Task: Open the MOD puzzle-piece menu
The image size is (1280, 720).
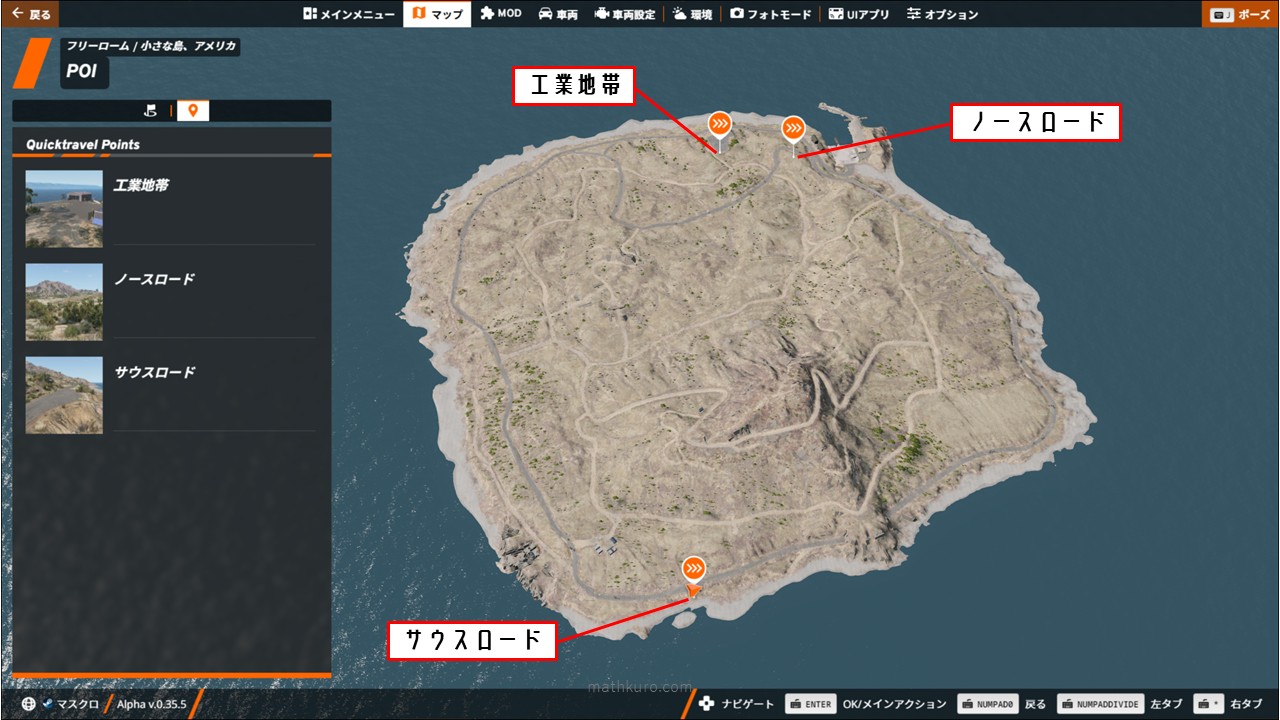Action: click(x=501, y=14)
